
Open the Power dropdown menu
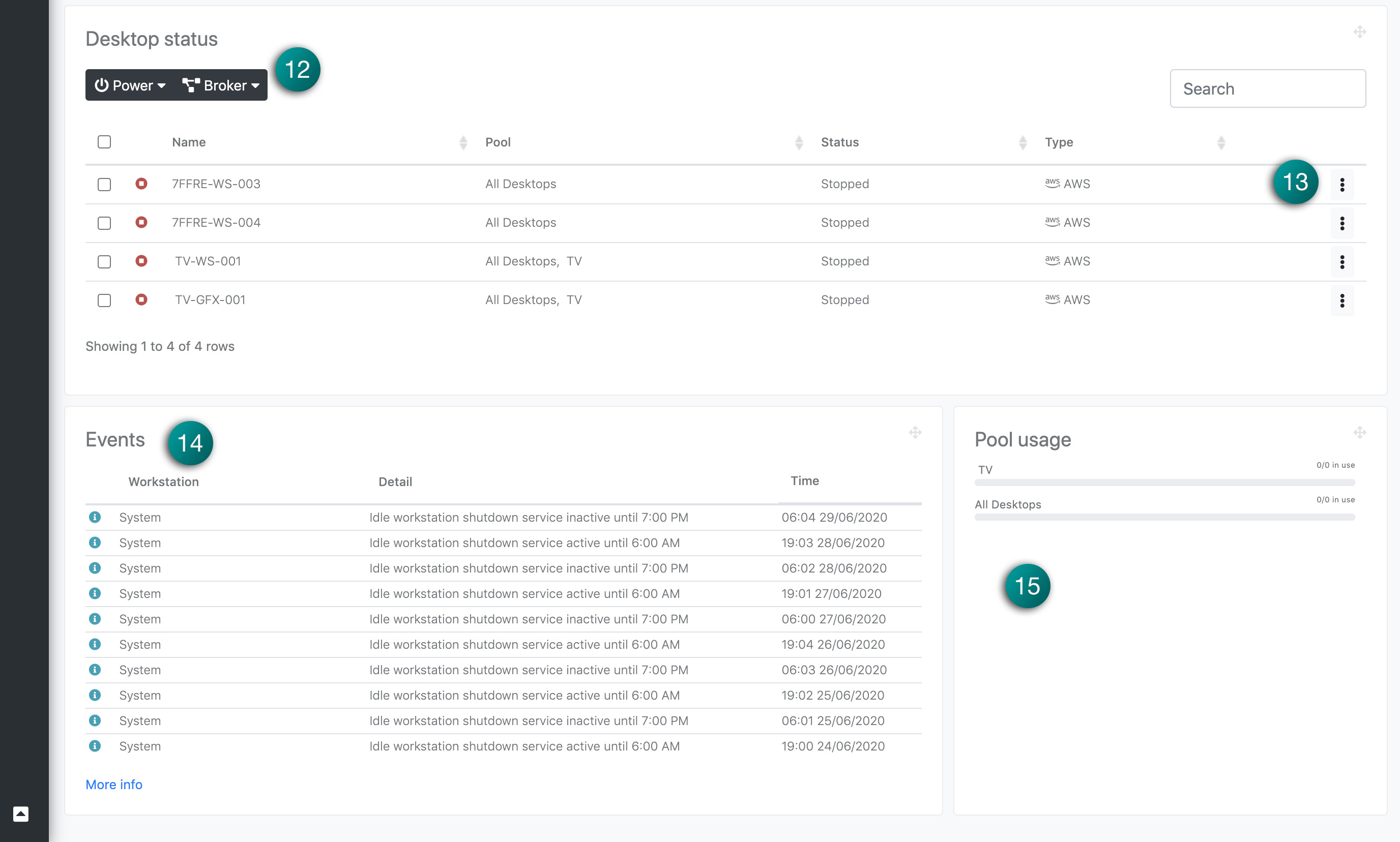click(x=130, y=86)
